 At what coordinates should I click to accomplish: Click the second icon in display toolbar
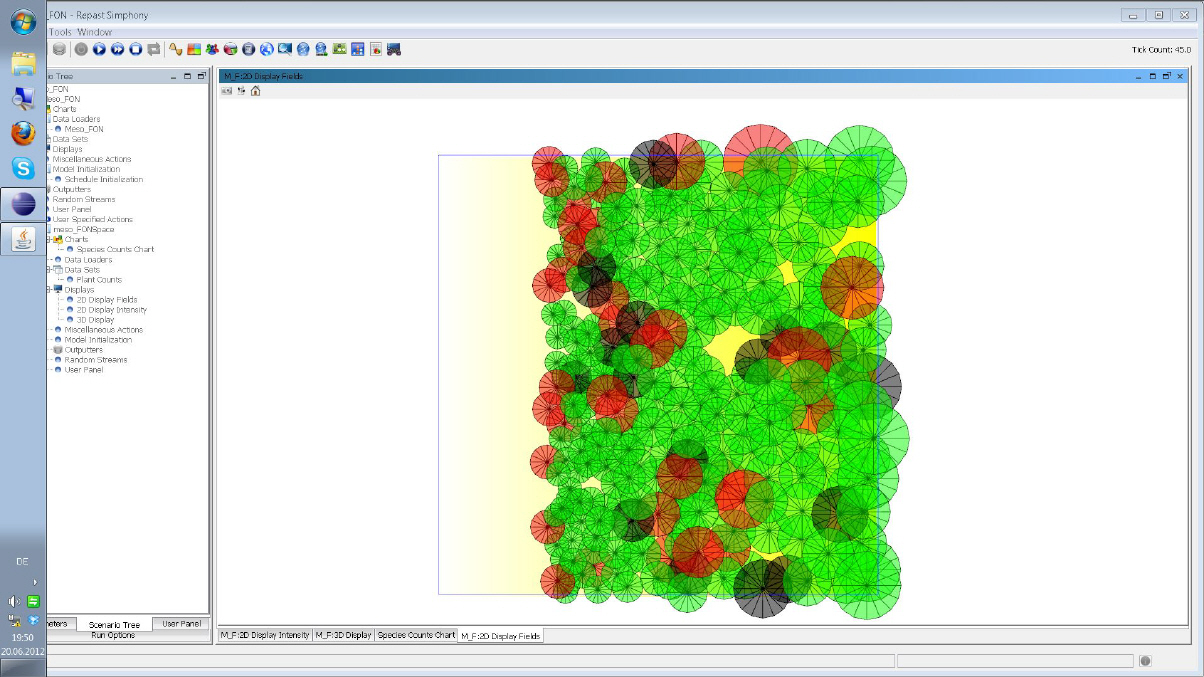pyautogui.click(x=241, y=91)
